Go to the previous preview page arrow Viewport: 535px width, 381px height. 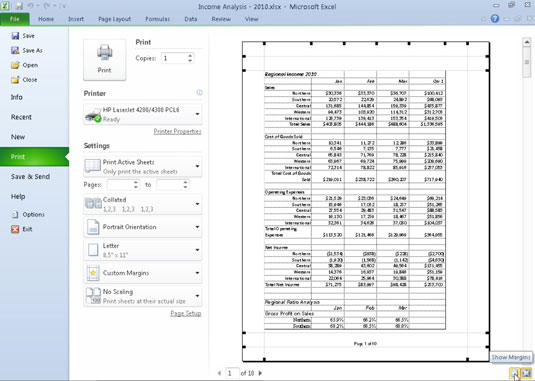[219, 373]
